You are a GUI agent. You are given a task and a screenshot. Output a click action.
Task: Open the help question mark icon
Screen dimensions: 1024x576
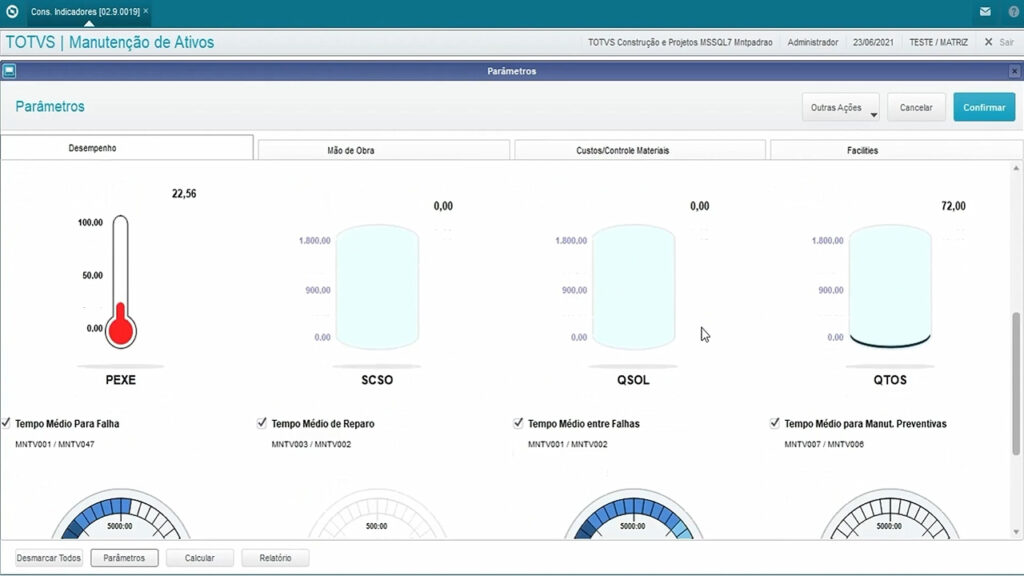(x=1013, y=11)
